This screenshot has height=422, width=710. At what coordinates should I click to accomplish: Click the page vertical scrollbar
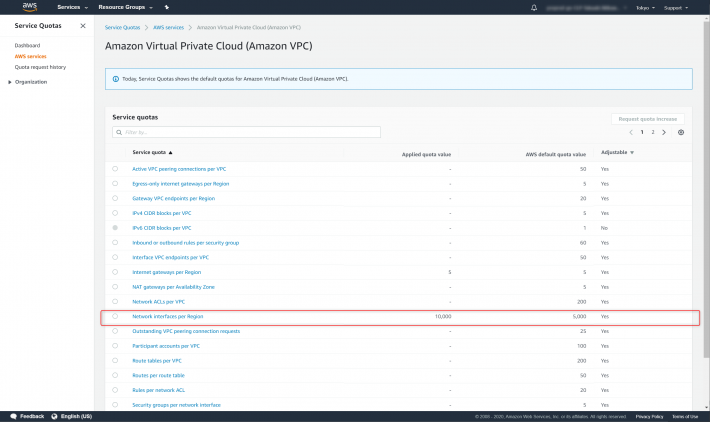click(x=706, y=190)
